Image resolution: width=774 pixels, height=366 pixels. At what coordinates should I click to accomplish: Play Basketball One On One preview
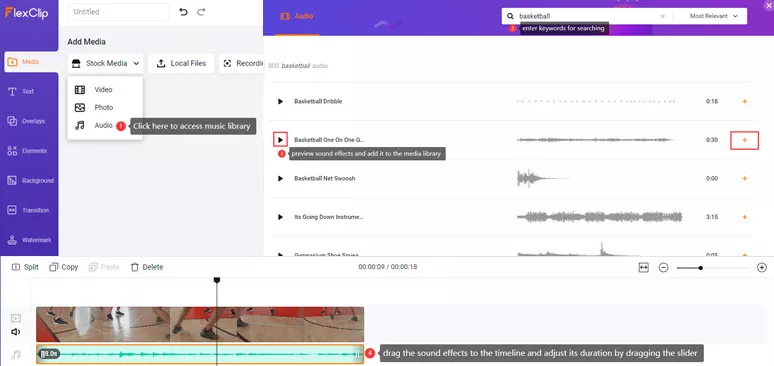click(x=280, y=140)
